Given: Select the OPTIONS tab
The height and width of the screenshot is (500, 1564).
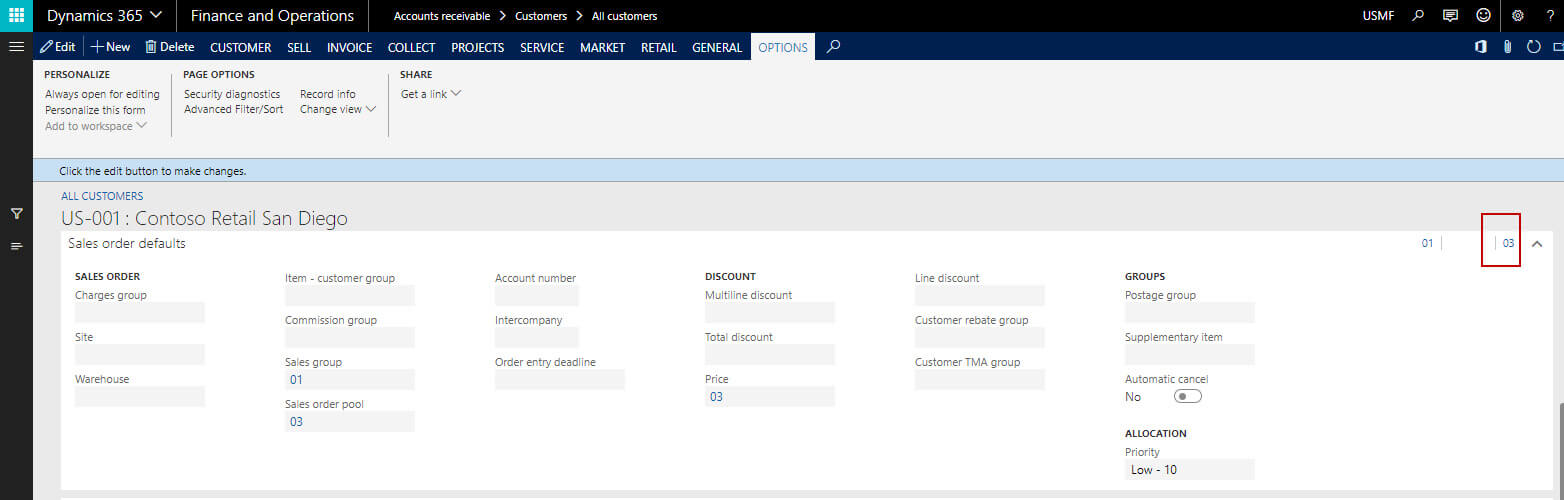Looking at the screenshot, I should pos(783,47).
